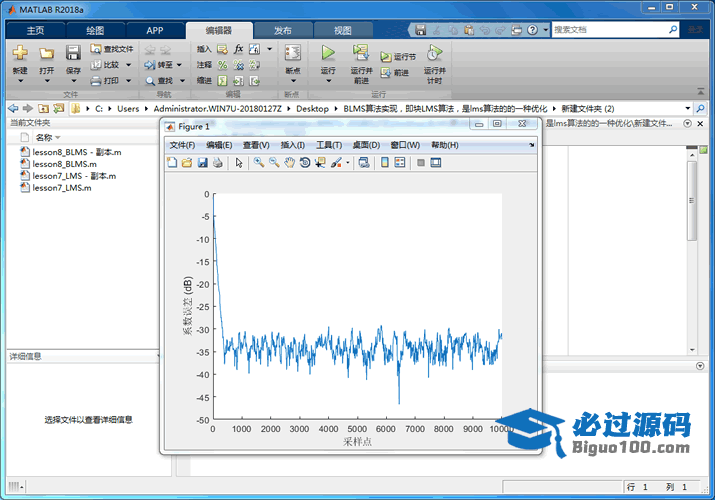Viewport: 715px width, 500px height.
Task: Expand the Compare (比较) dropdown arrow
Action: coord(127,65)
